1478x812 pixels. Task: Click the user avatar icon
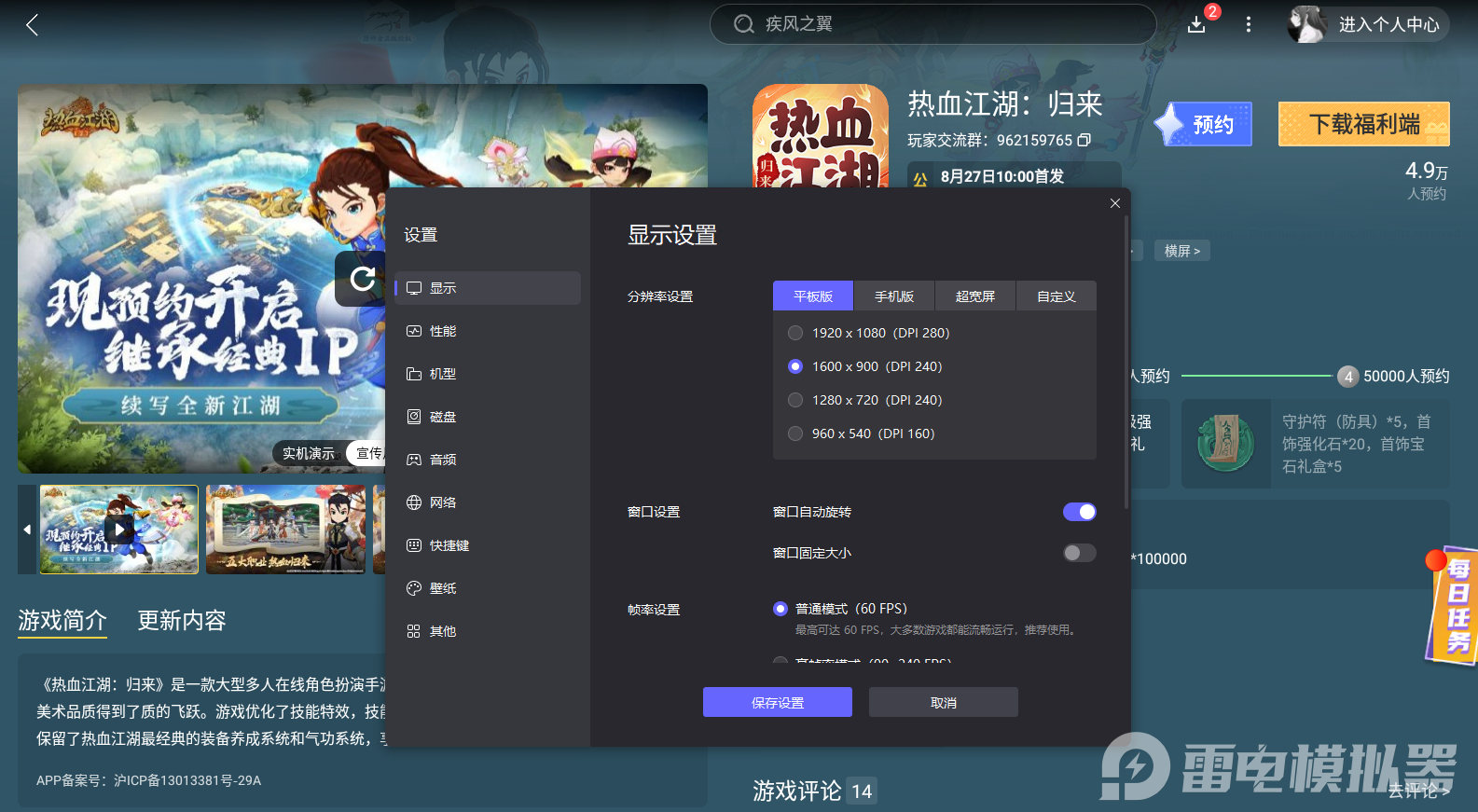[1306, 24]
